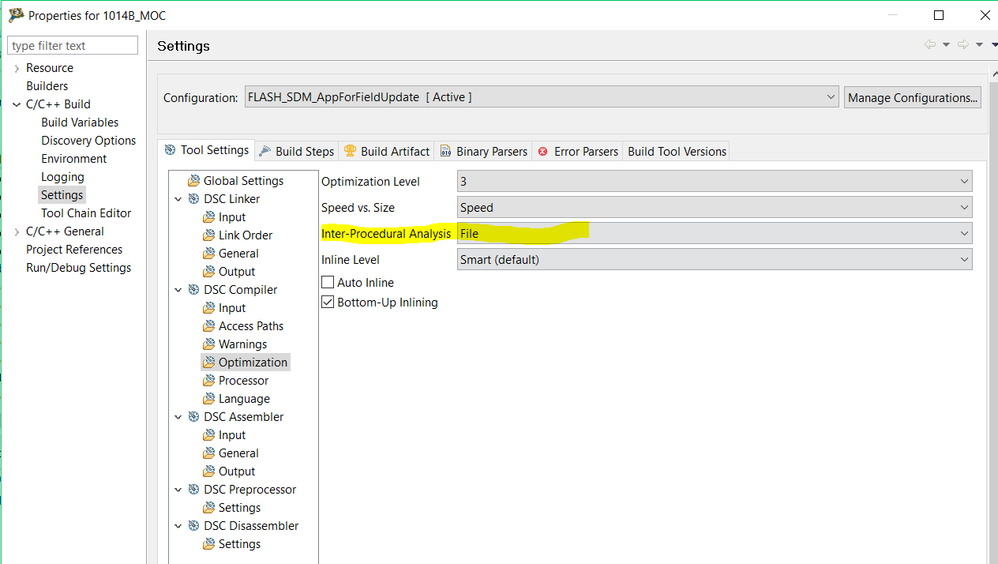Click the Processor folder icon

209,380
